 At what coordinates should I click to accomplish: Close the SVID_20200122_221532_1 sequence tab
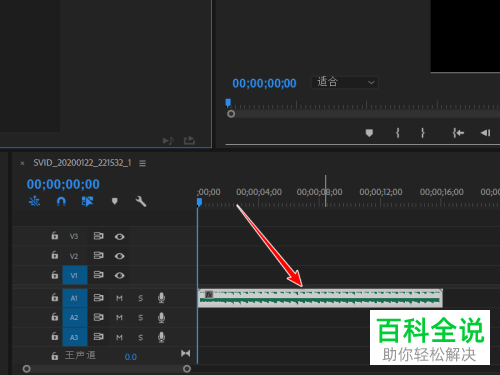pos(22,163)
